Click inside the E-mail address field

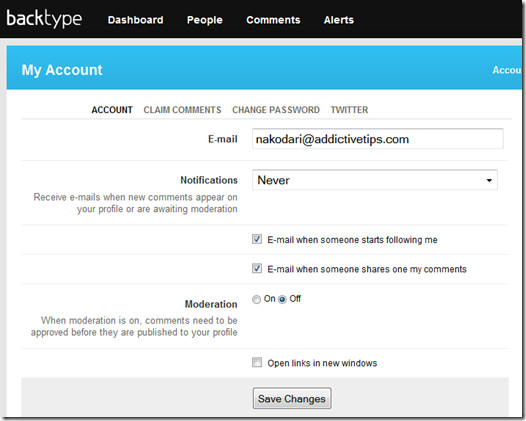378,139
